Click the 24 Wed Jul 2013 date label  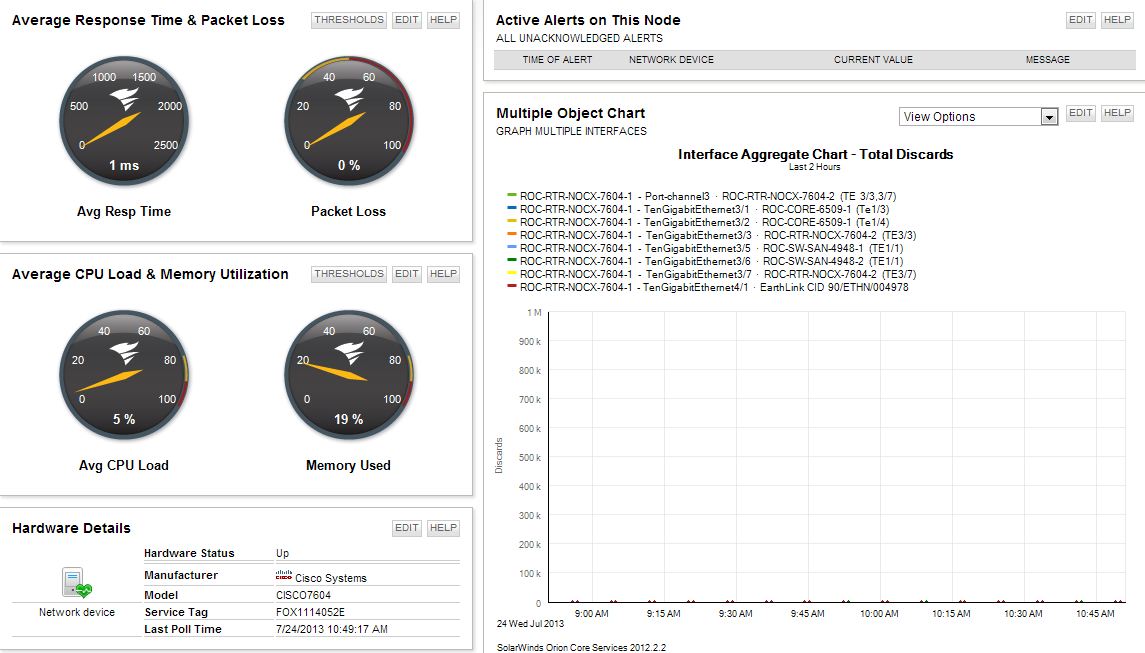click(530, 624)
